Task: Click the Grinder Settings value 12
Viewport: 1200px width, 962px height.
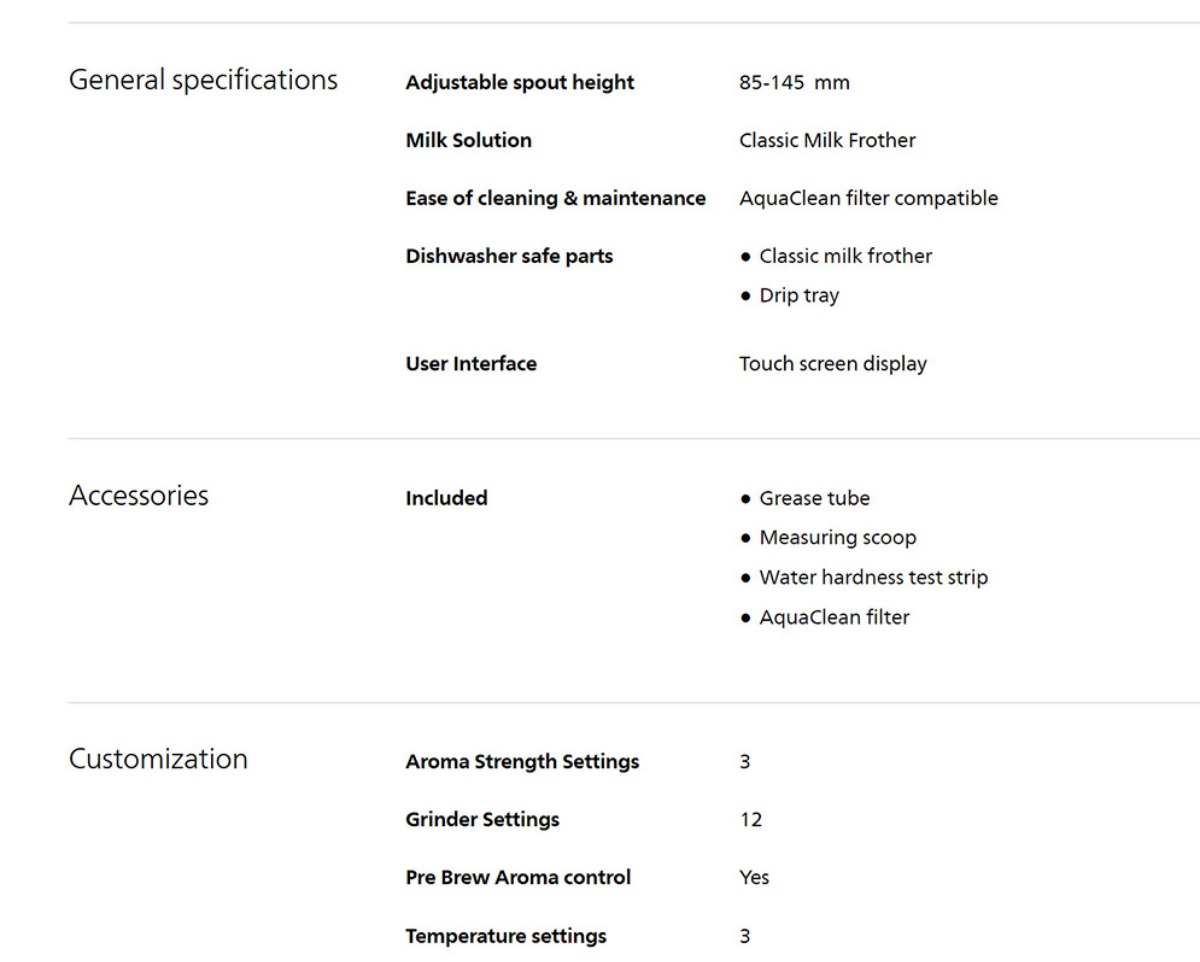Action: click(750, 821)
